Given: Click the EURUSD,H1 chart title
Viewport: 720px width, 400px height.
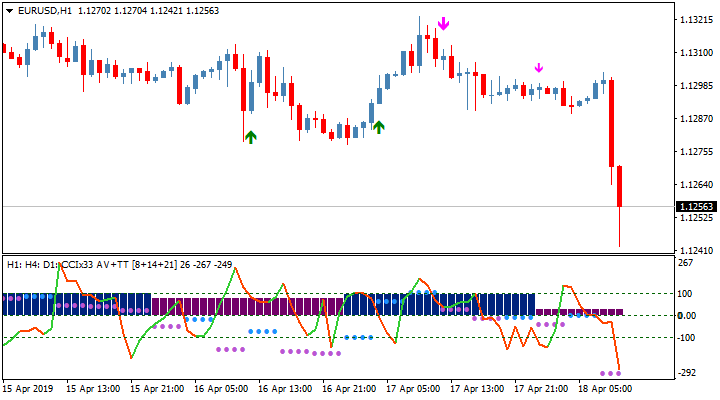Looking at the screenshot, I should [x=46, y=10].
